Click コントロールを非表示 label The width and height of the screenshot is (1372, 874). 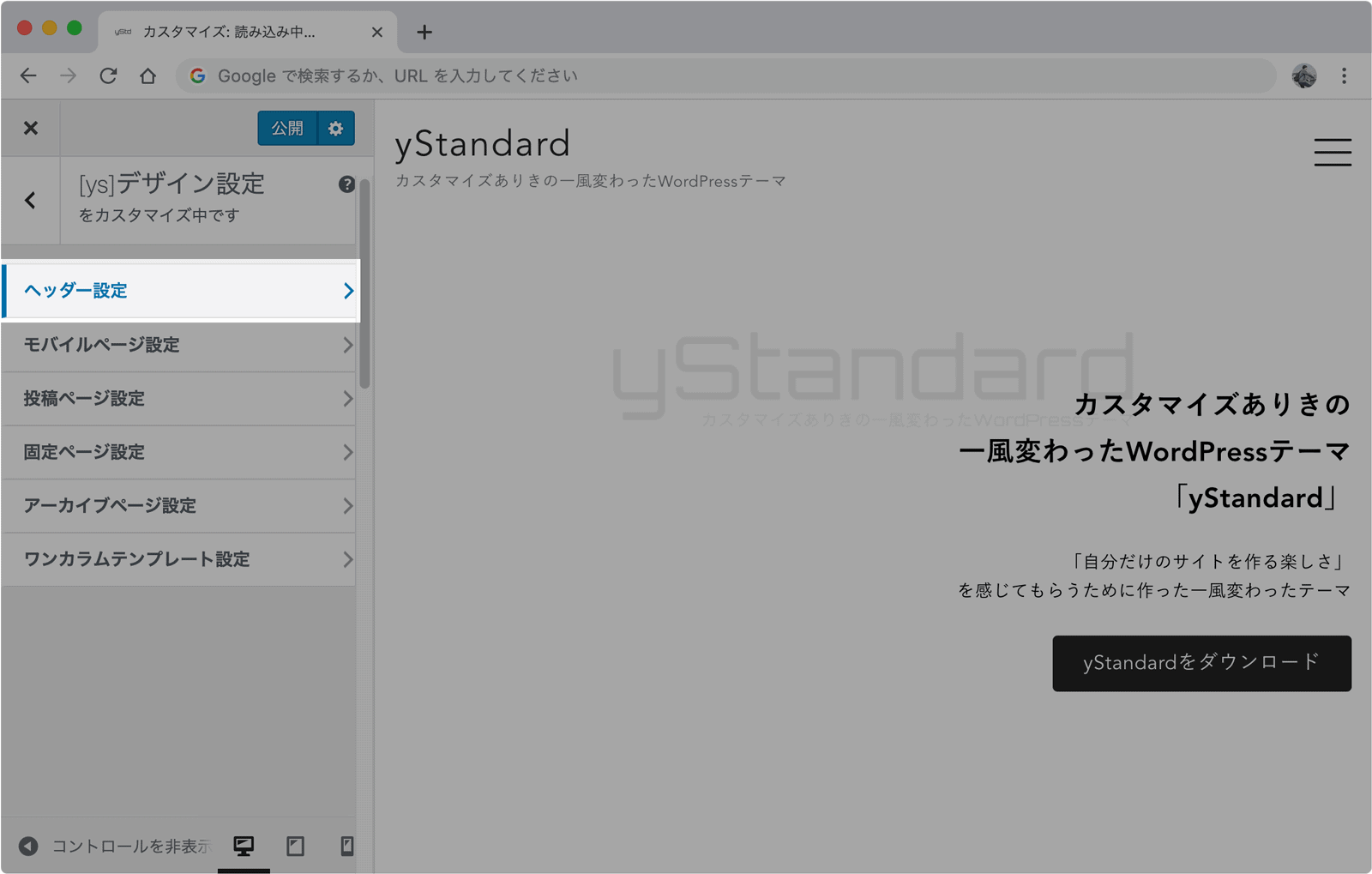click(130, 847)
